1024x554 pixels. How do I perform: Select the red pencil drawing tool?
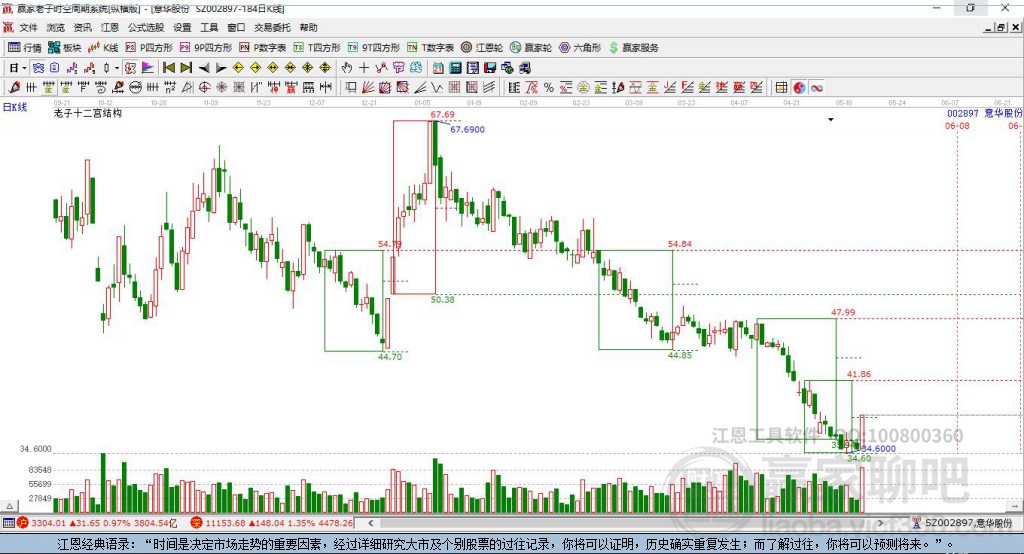pos(14,88)
